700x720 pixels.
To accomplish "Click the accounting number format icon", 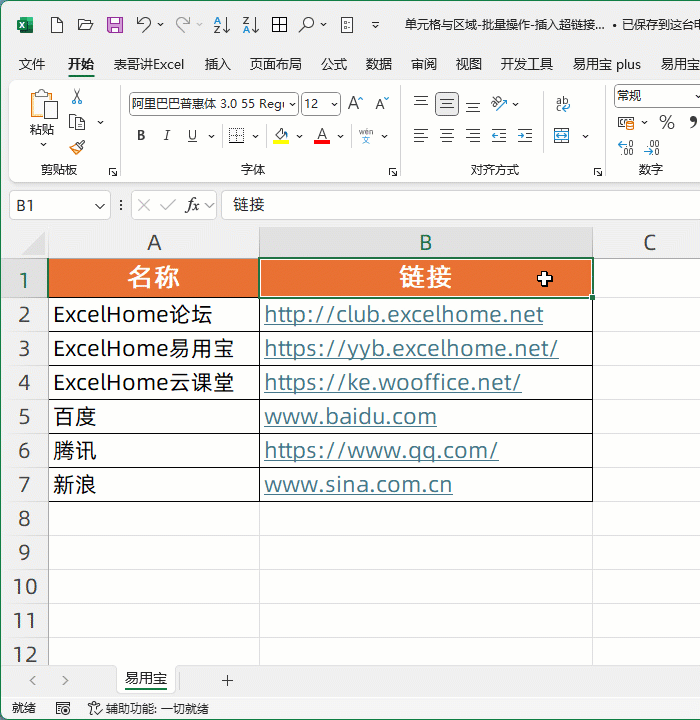I will coord(626,123).
